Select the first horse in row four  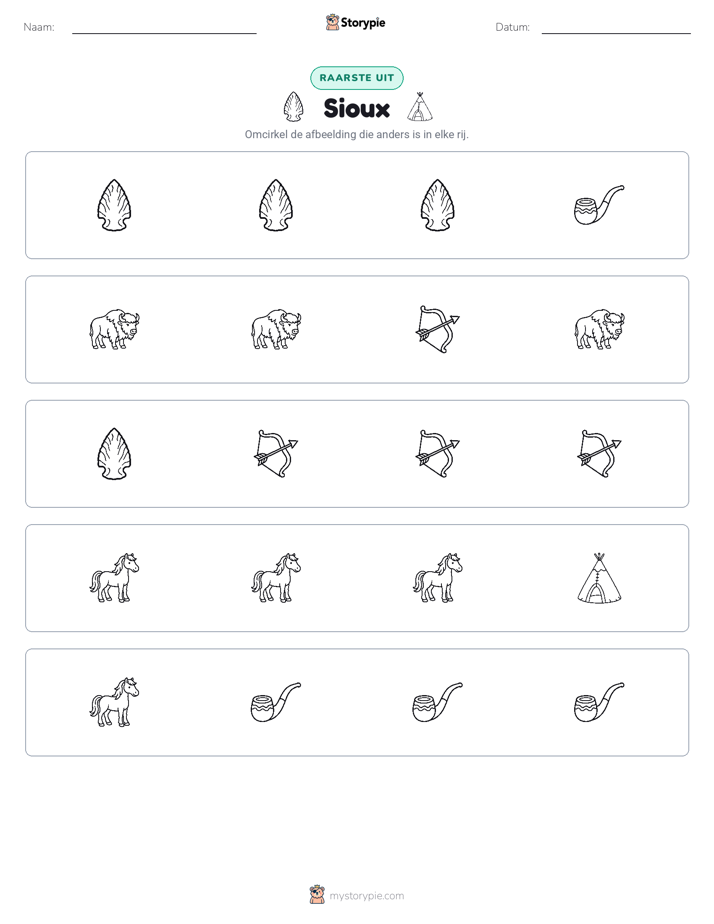click(114, 578)
